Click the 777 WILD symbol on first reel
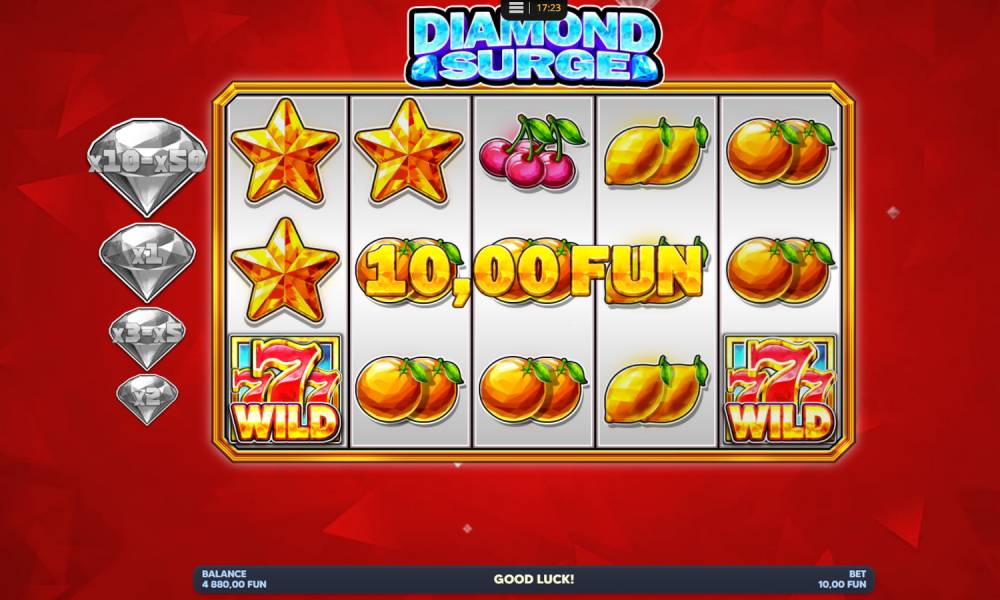This screenshot has width=1000, height=600. (x=286, y=389)
